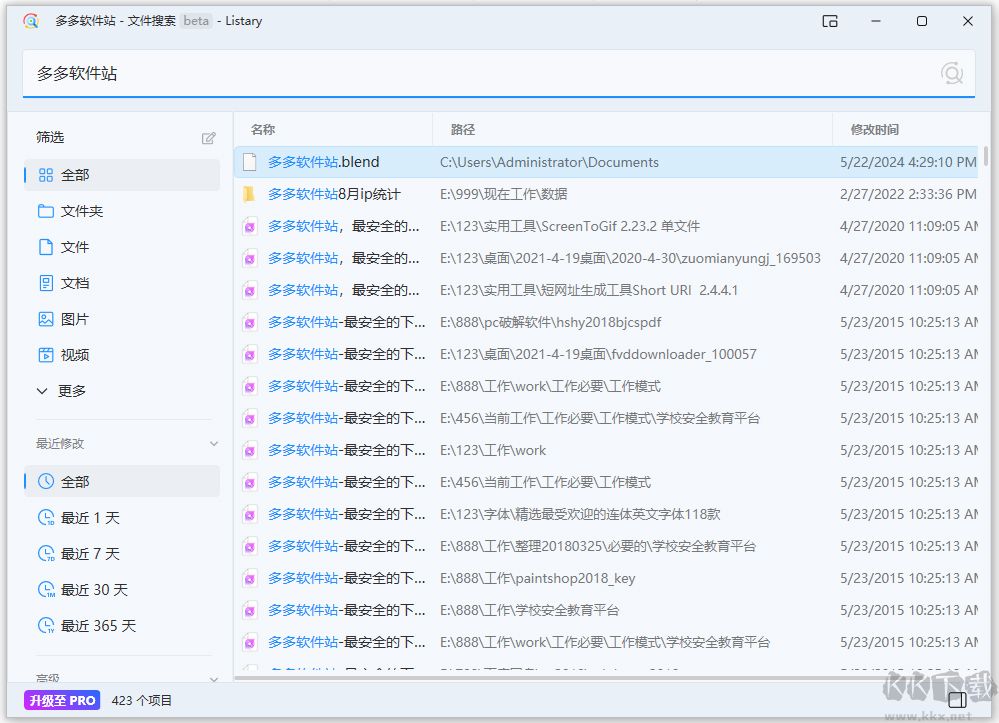The width and height of the screenshot is (999, 723).
Task: Toggle preview panel icon in status bar
Action: coord(957,700)
